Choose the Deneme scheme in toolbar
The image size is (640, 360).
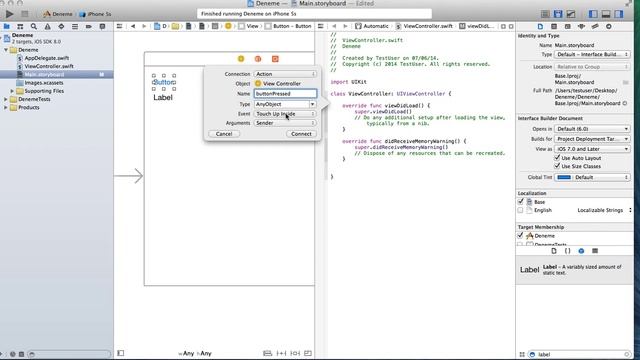58,14
